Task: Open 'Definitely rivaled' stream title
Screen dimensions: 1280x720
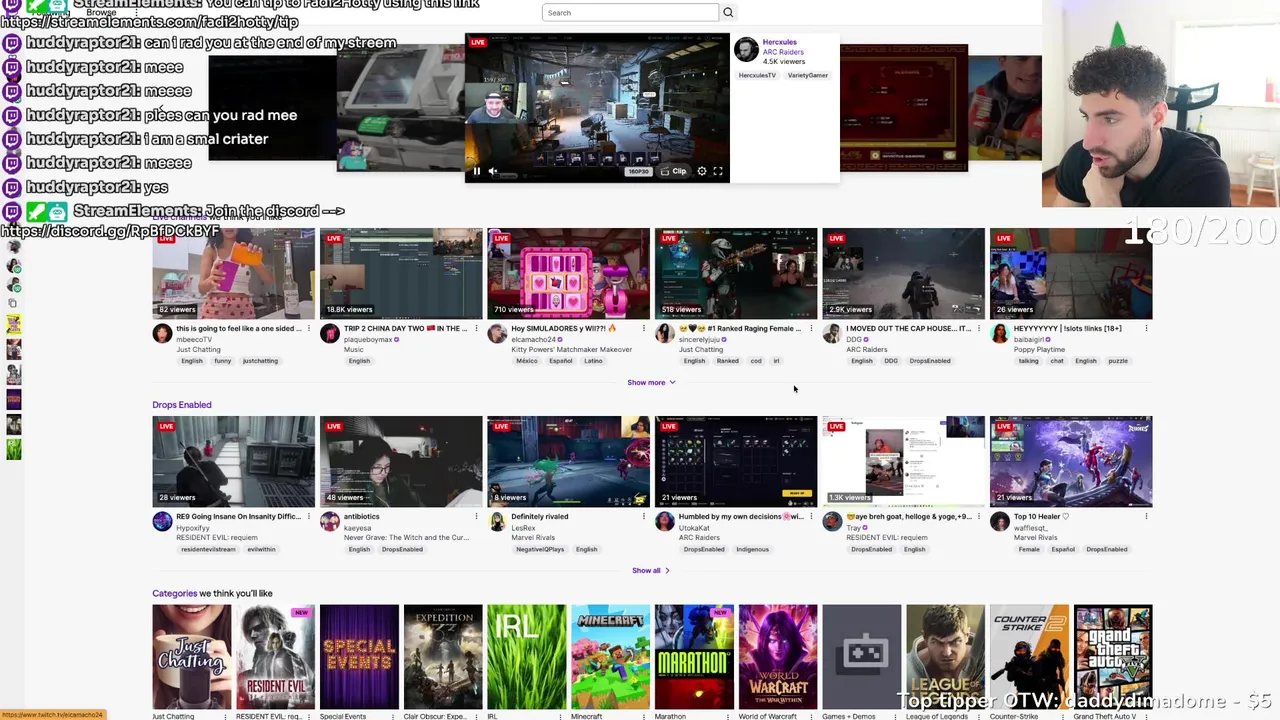Action: point(540,517)
